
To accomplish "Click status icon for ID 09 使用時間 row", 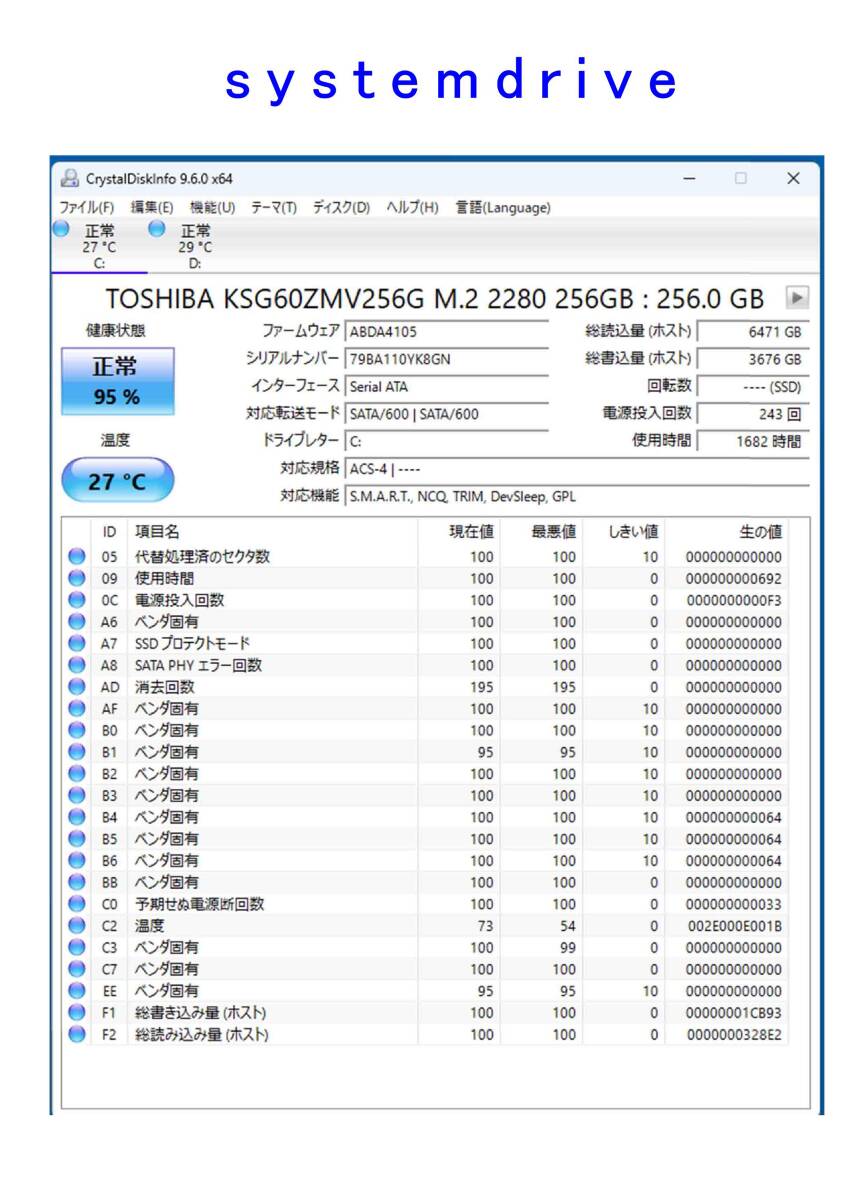I will click(76, 579).
